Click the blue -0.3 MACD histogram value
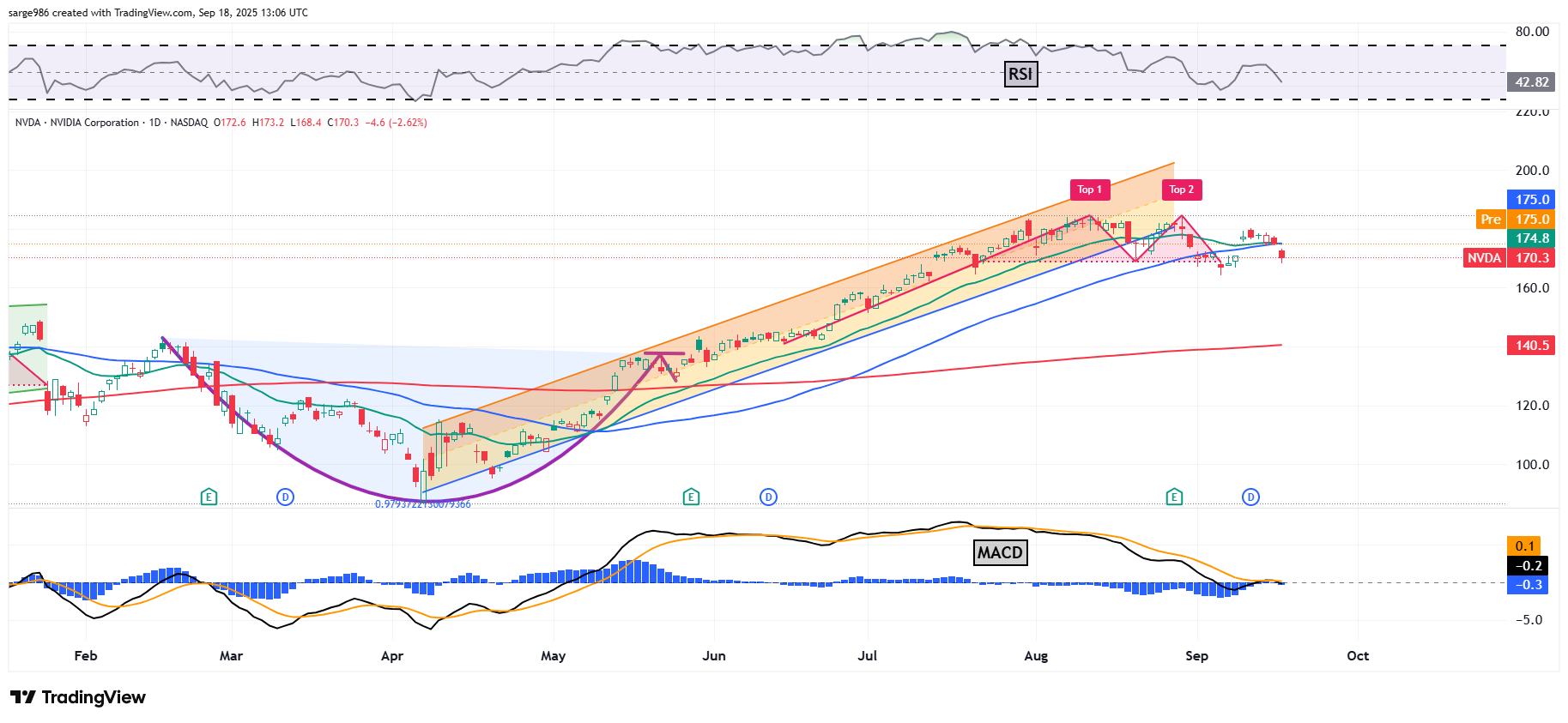The width and height of the screenshot is (1568, 723). (1529, 585)
